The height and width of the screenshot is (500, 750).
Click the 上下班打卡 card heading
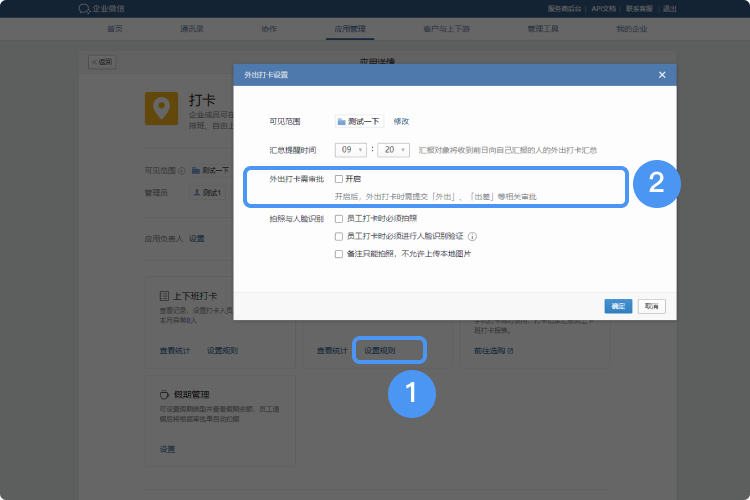pos(195,296)
